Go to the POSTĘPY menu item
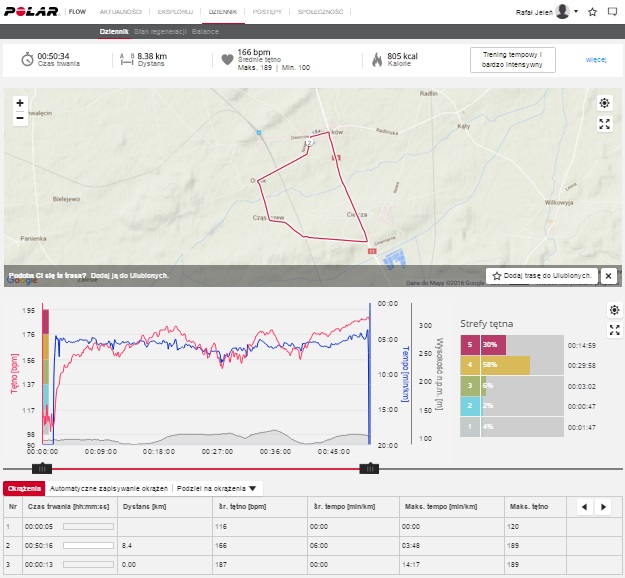This screenshot has width=625, height=578. pos(267,12)
